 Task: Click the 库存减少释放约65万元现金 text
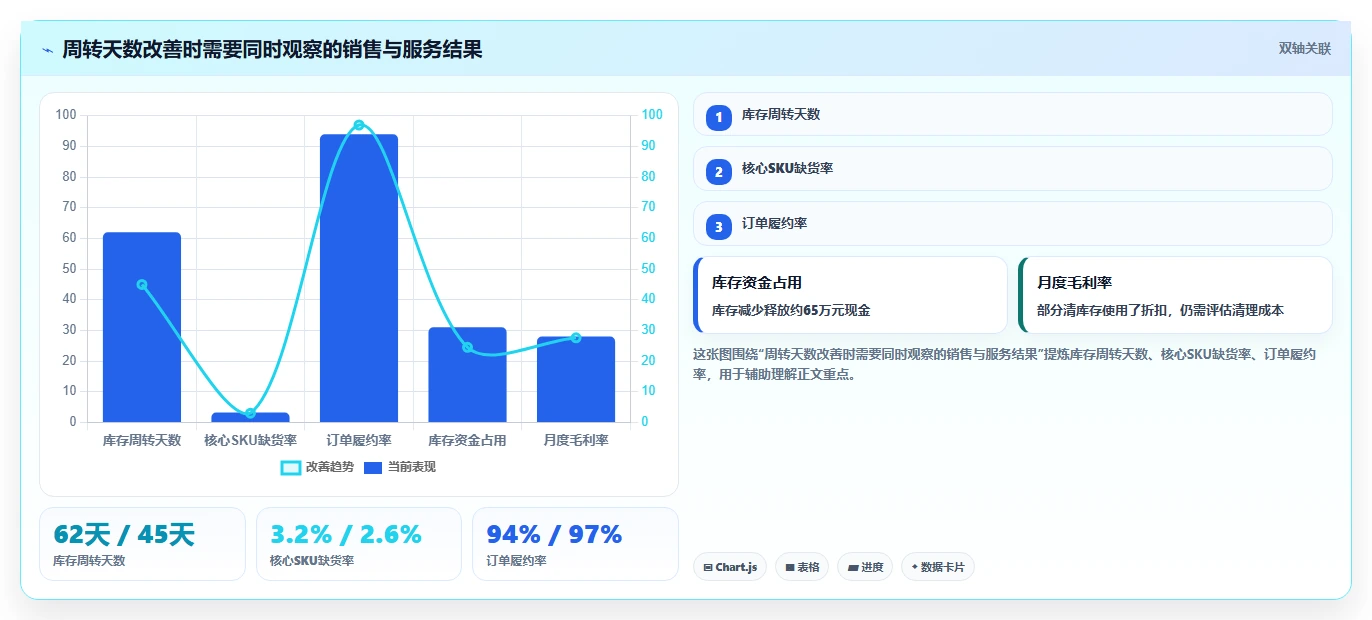pos(791,311)
